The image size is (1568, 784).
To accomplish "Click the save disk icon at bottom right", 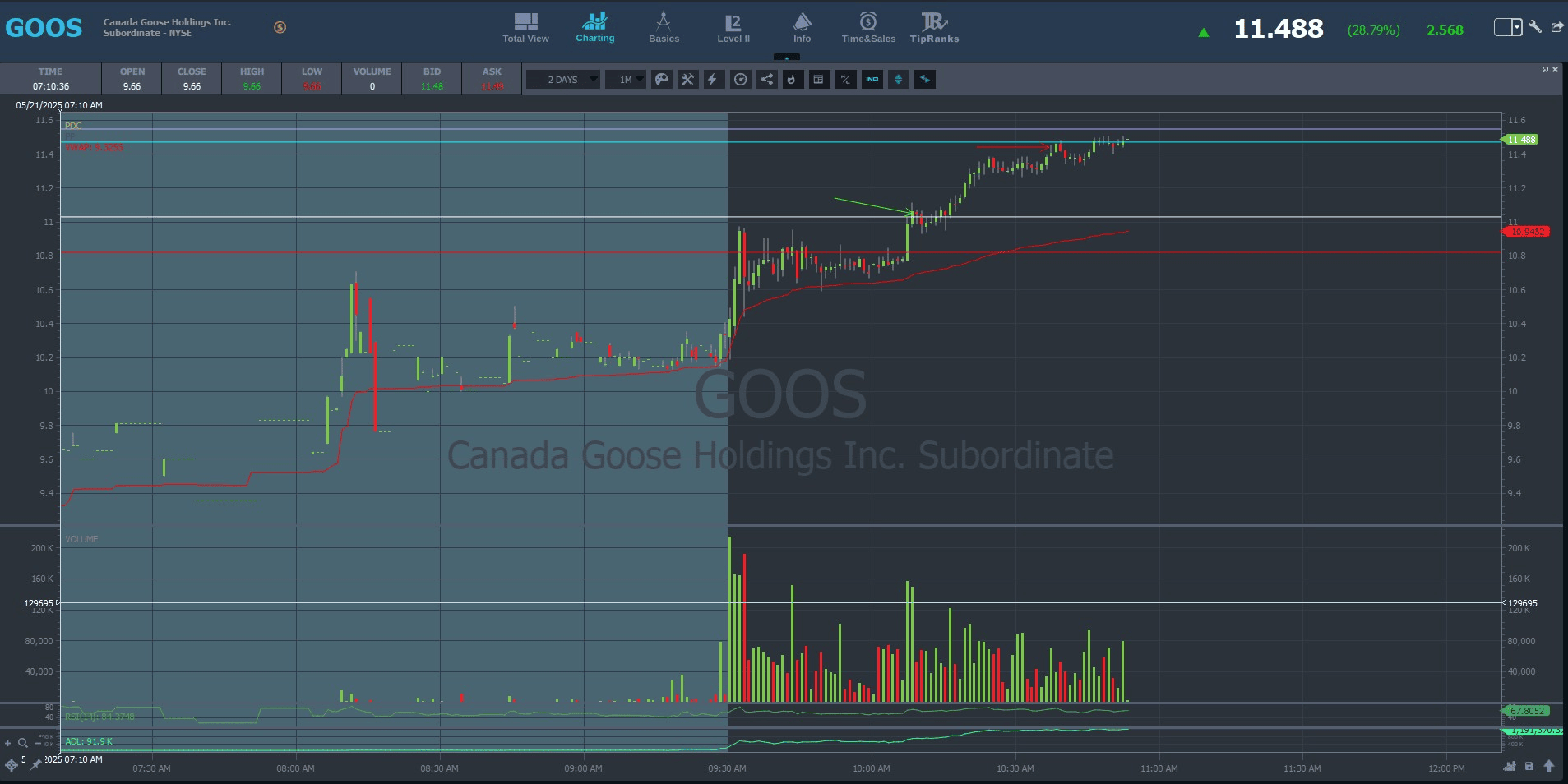I will (1529, 766).
